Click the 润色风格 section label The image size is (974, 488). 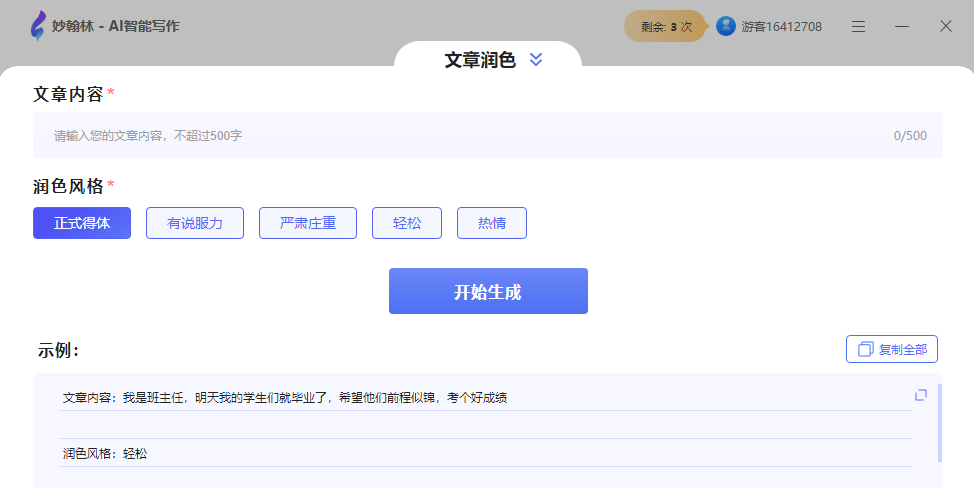click(68, 186)
